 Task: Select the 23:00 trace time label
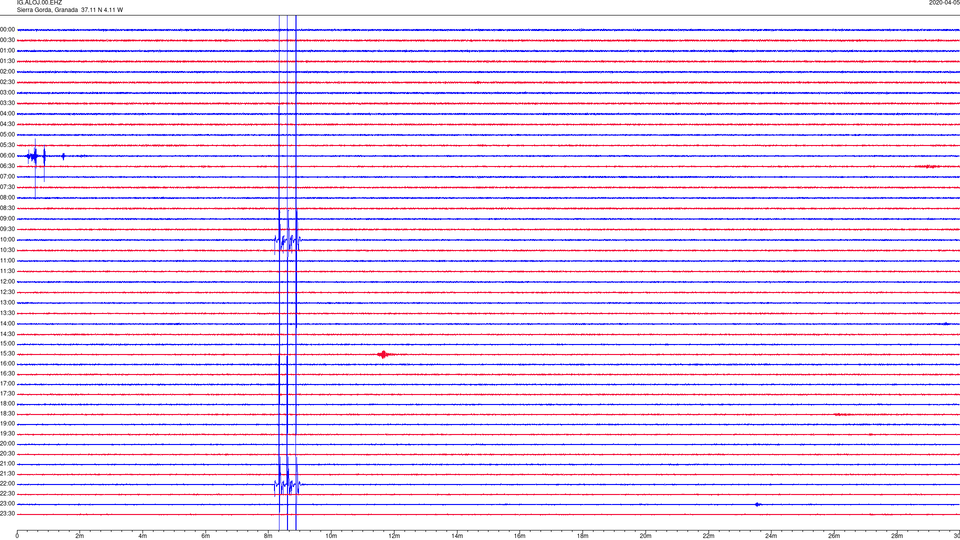click(7, 503)
